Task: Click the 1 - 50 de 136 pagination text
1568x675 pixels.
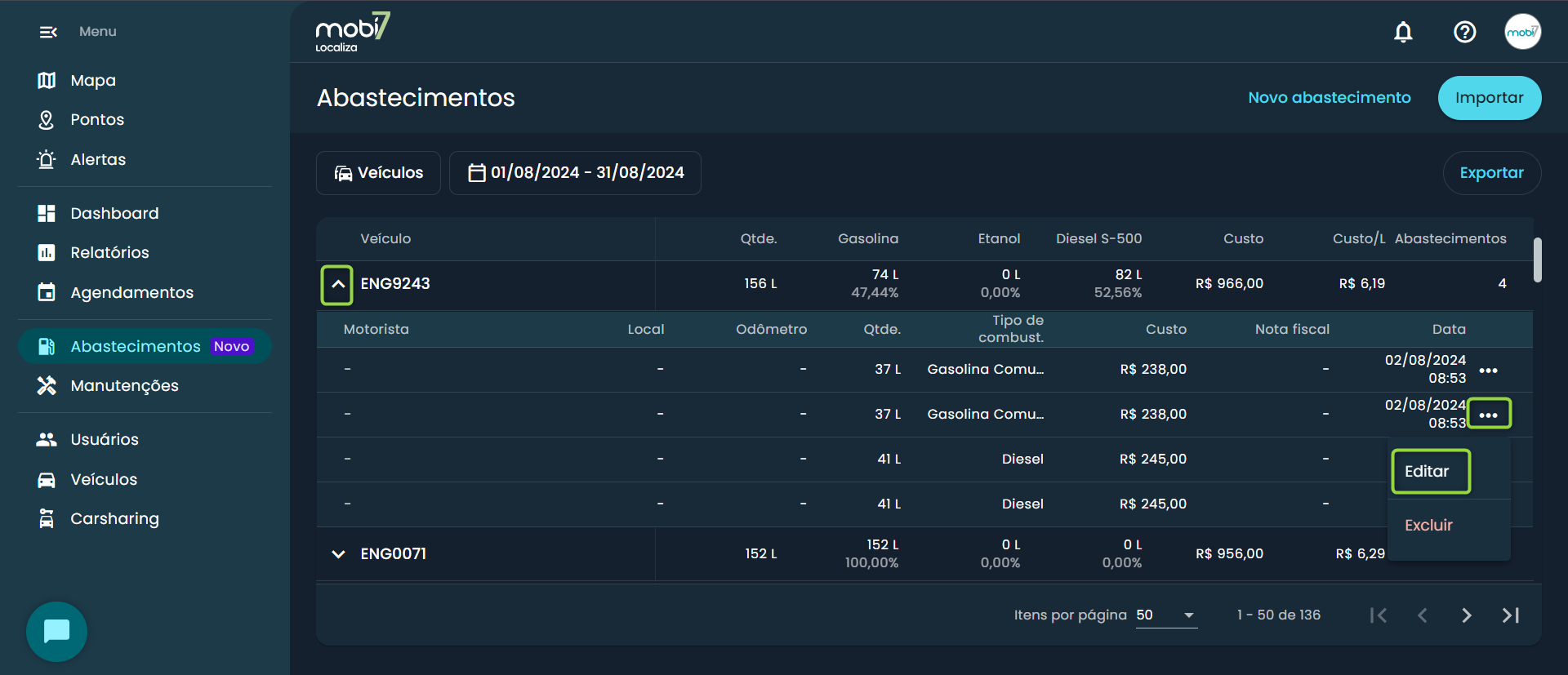Action: point(1279,615)
